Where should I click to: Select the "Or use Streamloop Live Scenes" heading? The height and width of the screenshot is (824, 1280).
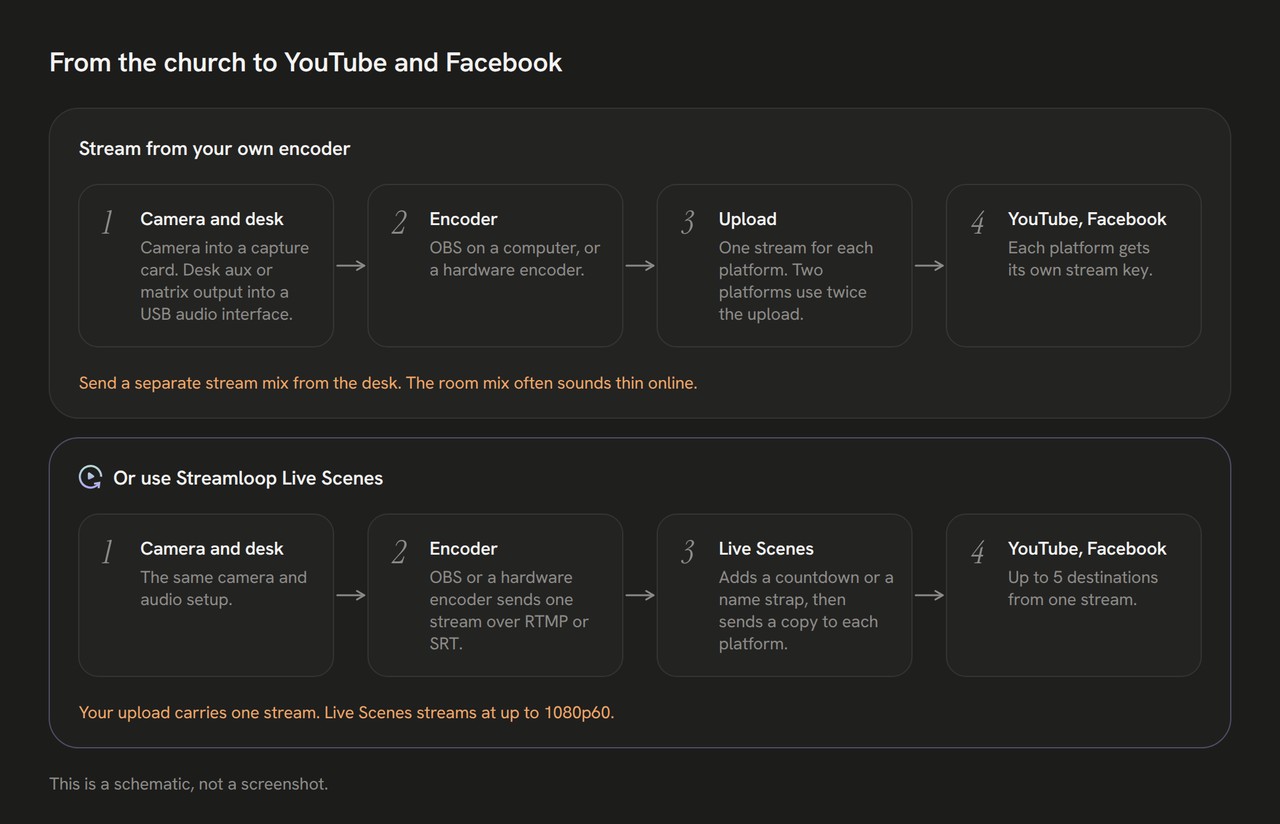[248, 478]
